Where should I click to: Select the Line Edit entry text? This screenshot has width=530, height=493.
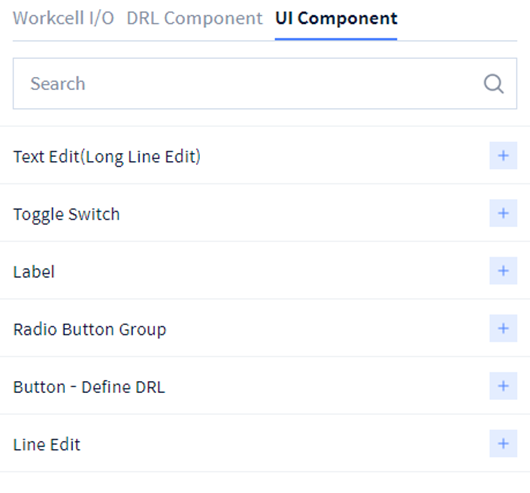coord(47,444)
